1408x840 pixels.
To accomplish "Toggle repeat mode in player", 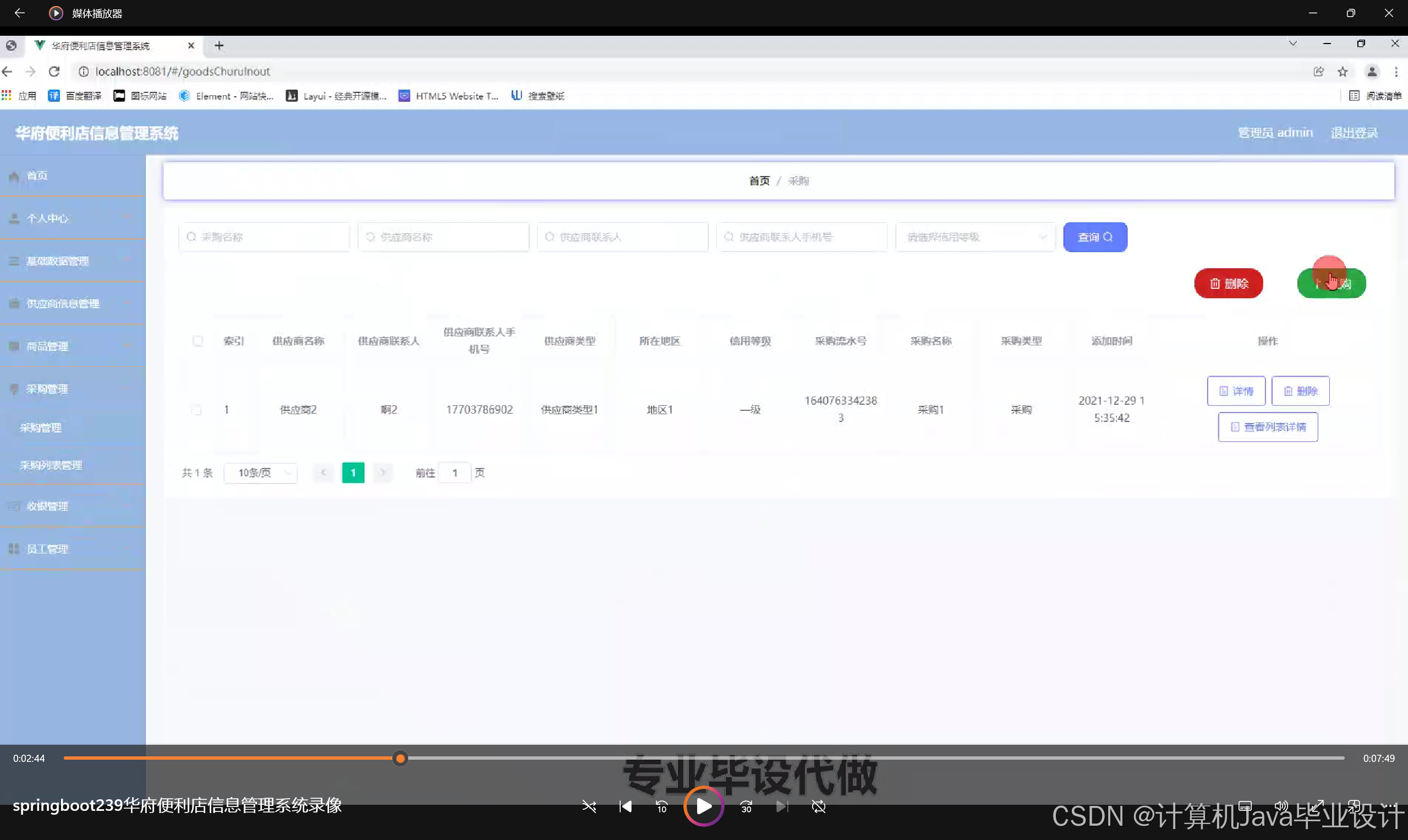I will pyautogui.click(x=818, y=806).
